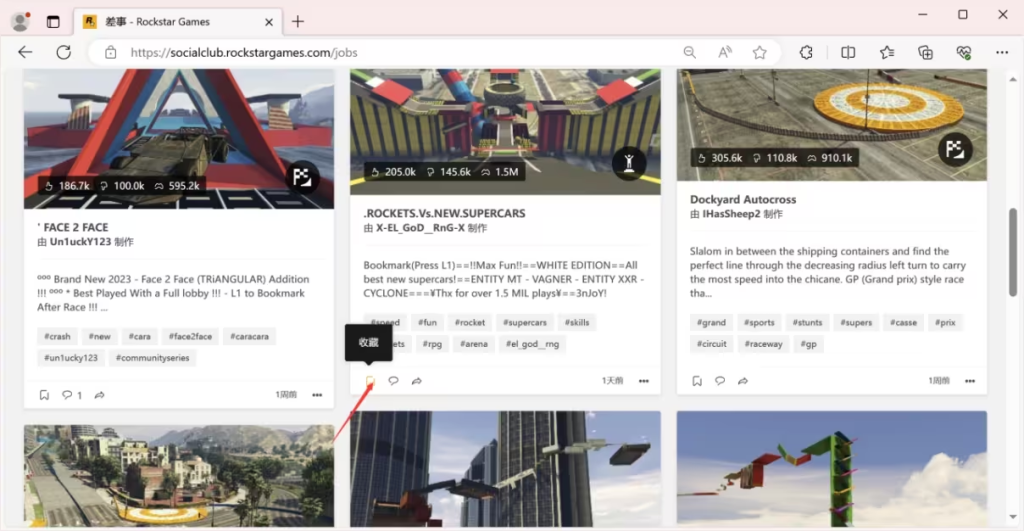This screenshot has width=1024, height=531.
Task: Open read aloud feature
Action: [724, 52]
